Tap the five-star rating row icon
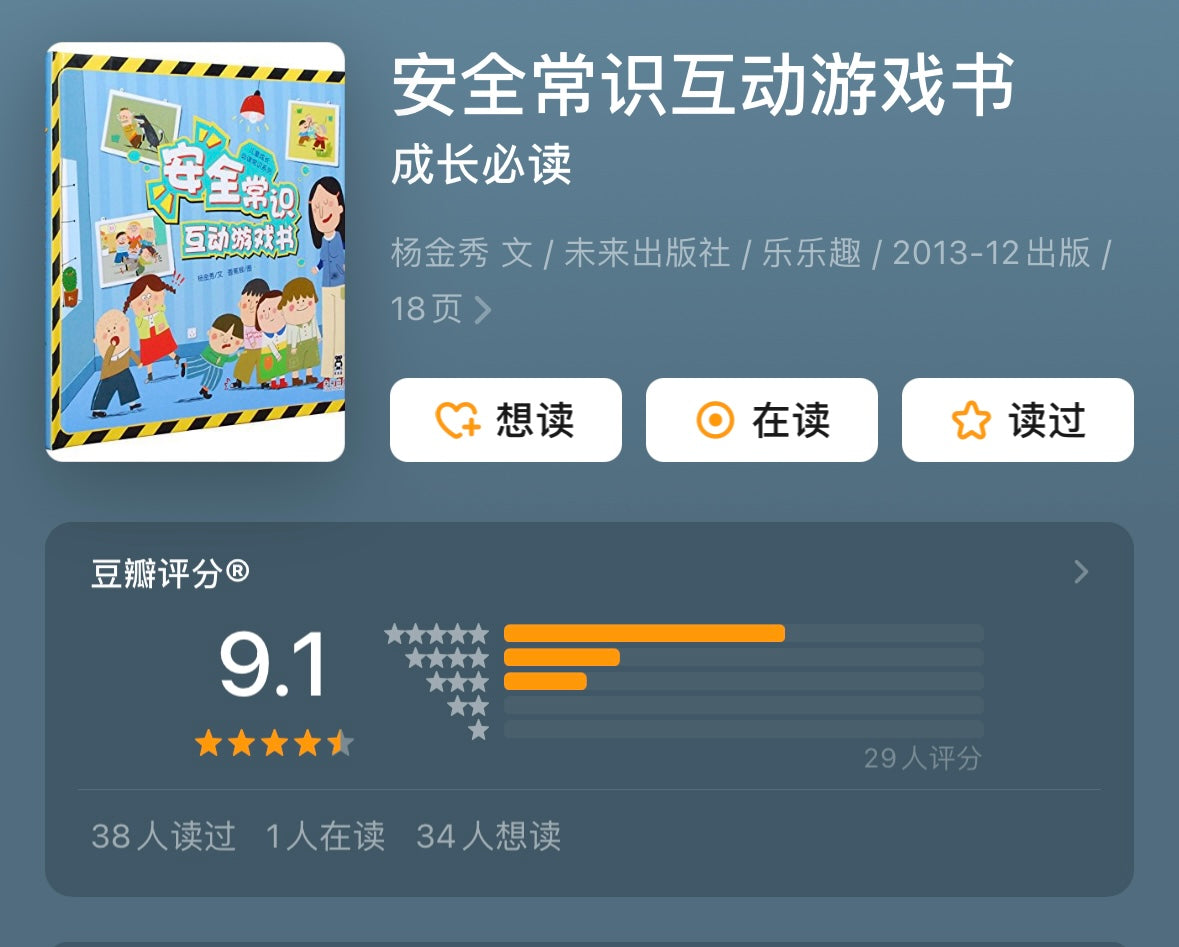The width and height of the screenshot is (1179, 947). 436,634
